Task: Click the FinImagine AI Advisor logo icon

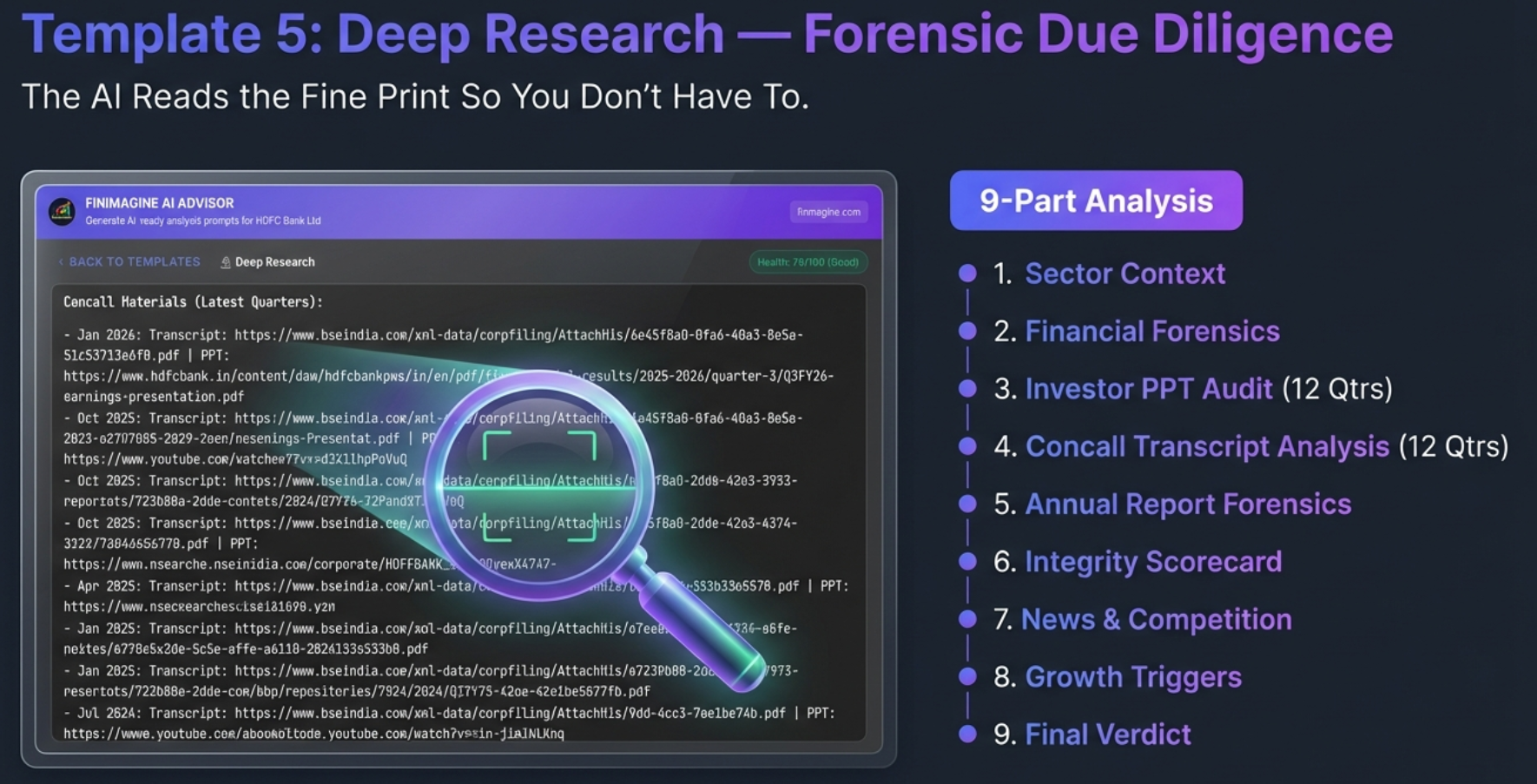Action: pos(61,209)
